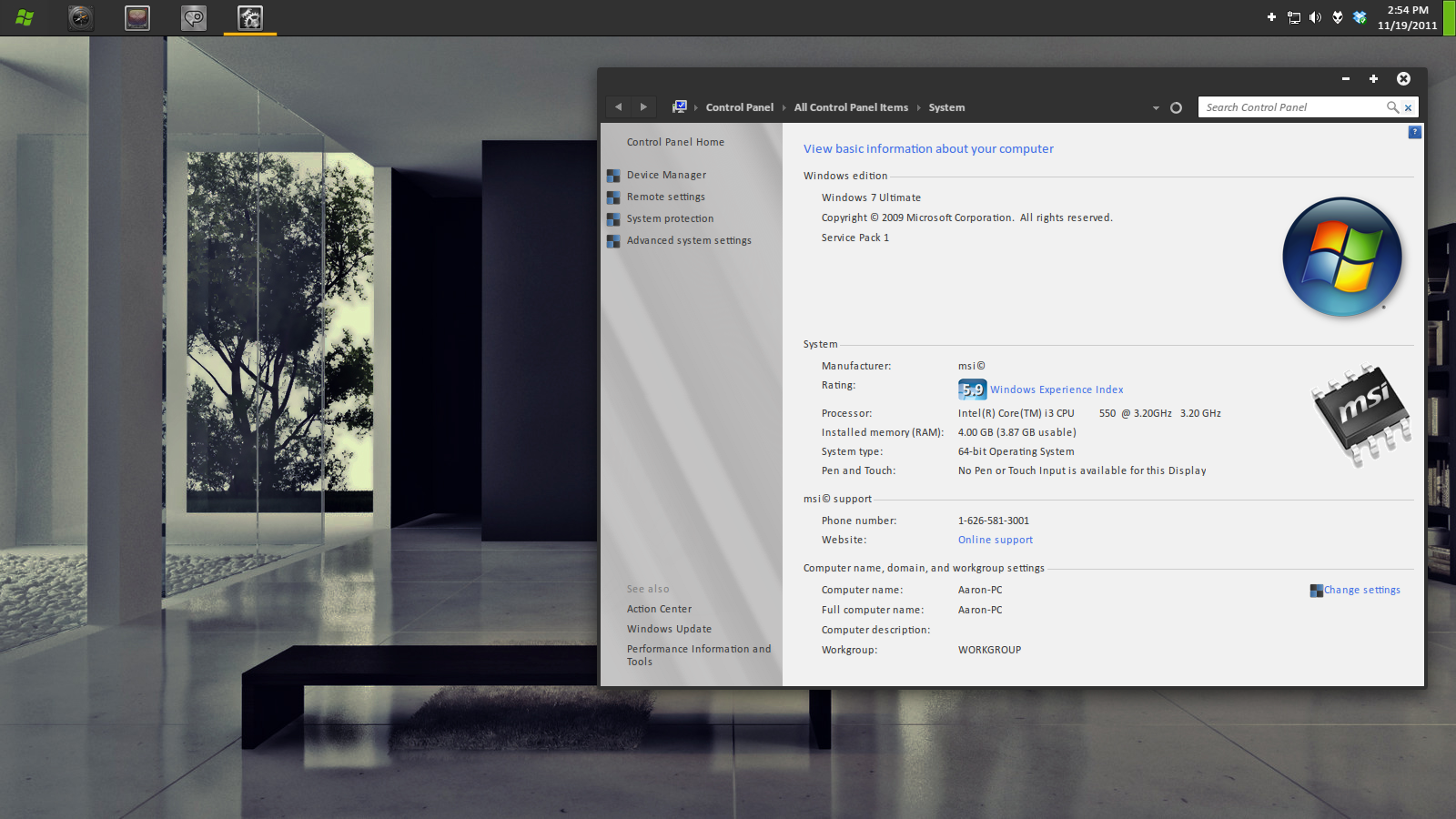1456x819 pixels.
Task: Select All Control Panel Items breadcrumb
Action: point(851,107)
